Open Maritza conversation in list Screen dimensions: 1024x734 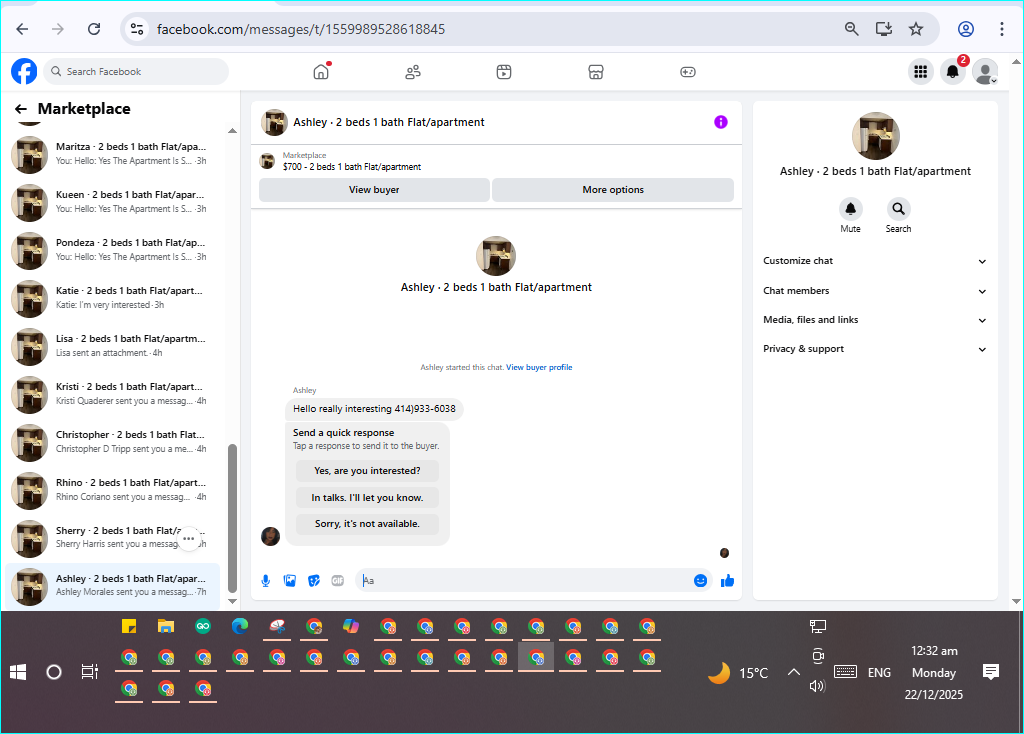coord(112,154)
